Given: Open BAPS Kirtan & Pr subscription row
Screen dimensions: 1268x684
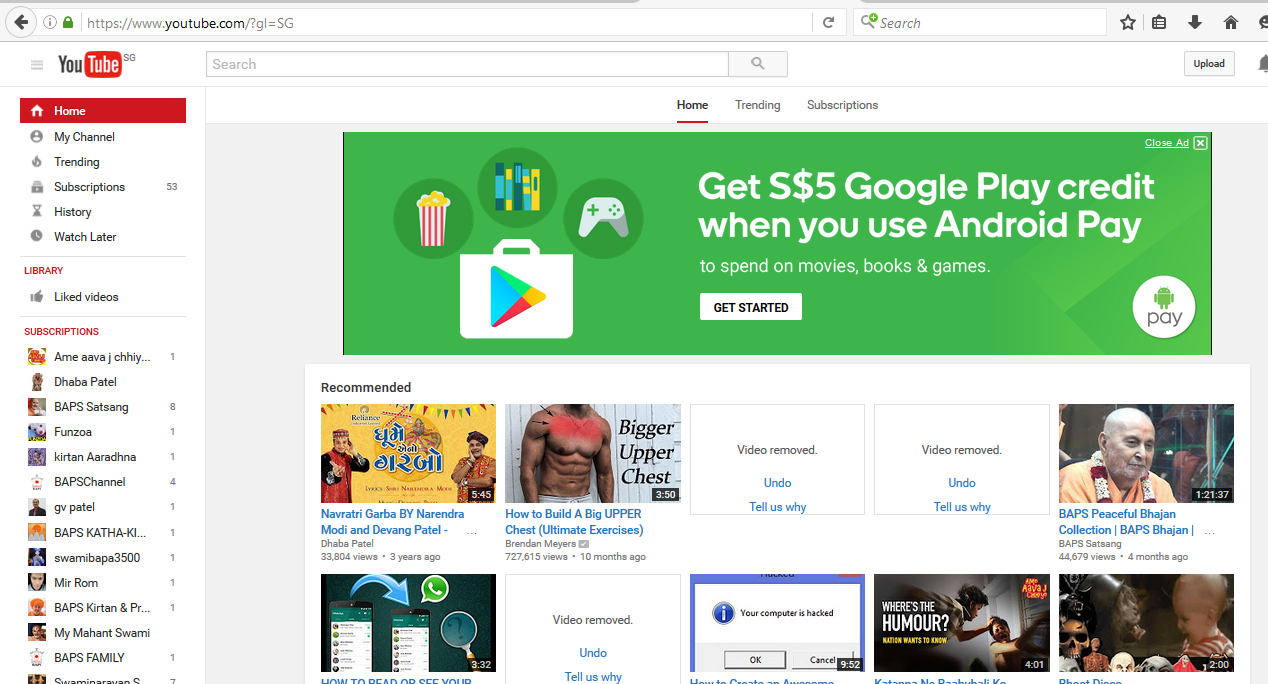Looking at the screenshot, I should click(x=103, y=607).
